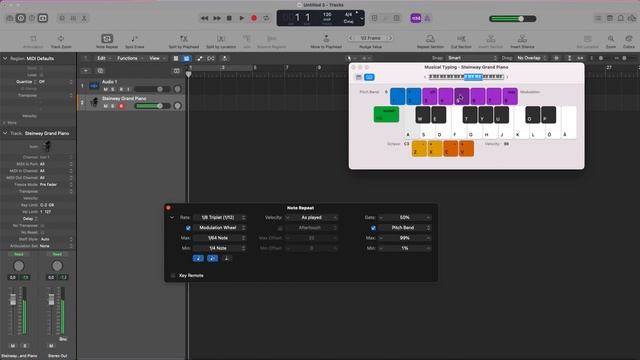
Task: Uncheck the Modulation Wheel checkbox
Action: [188, 228]
